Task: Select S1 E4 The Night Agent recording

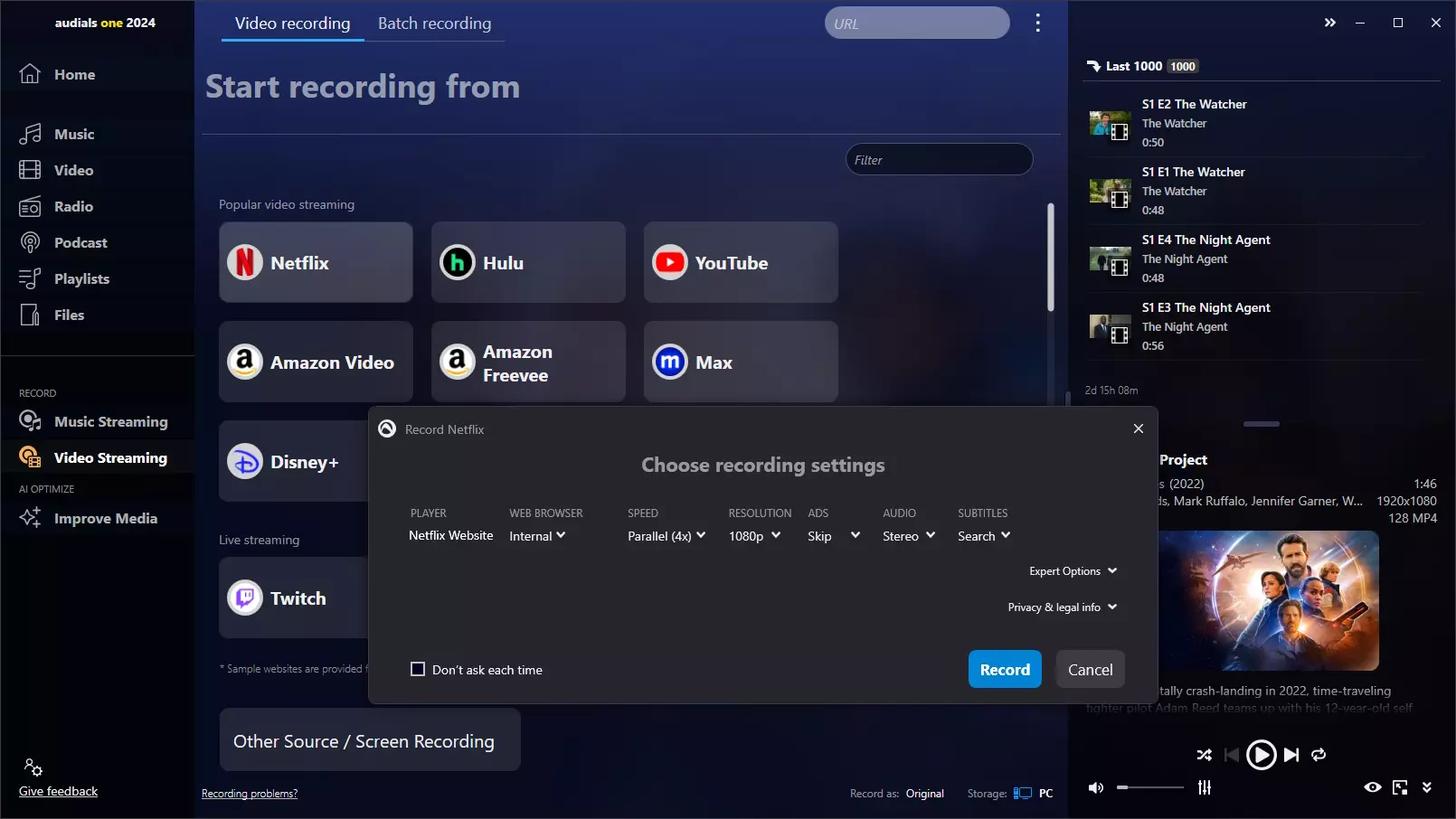Action: [x=1257, y=259]
